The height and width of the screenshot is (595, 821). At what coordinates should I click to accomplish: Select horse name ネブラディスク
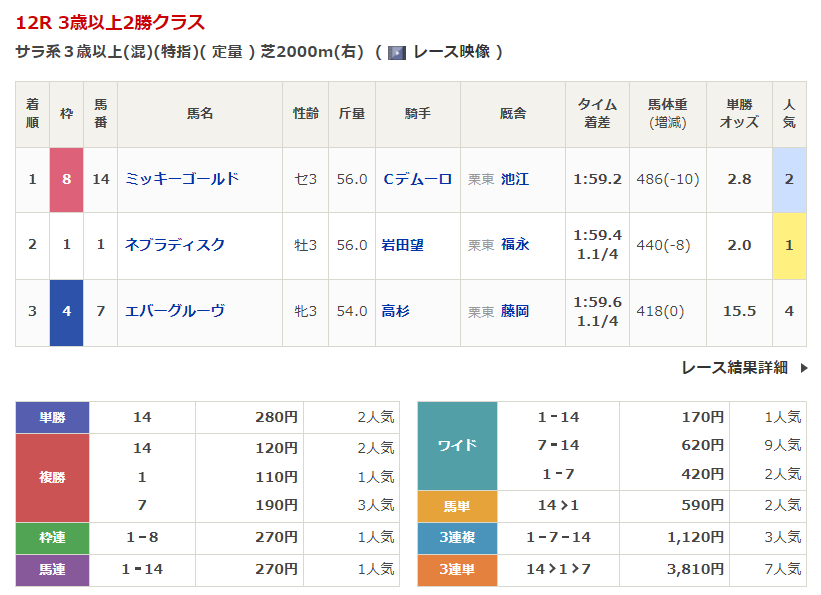[x=175, y=245]
